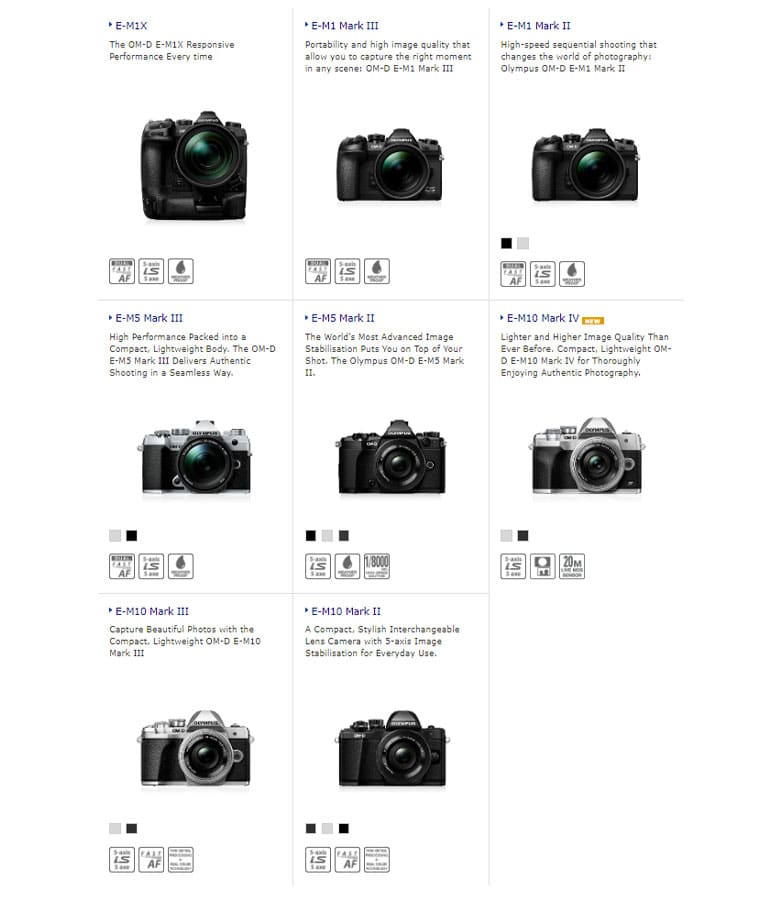
Task: Click the Fast AF icon under E-M10 Mark III
Action: tap(151, 859)
